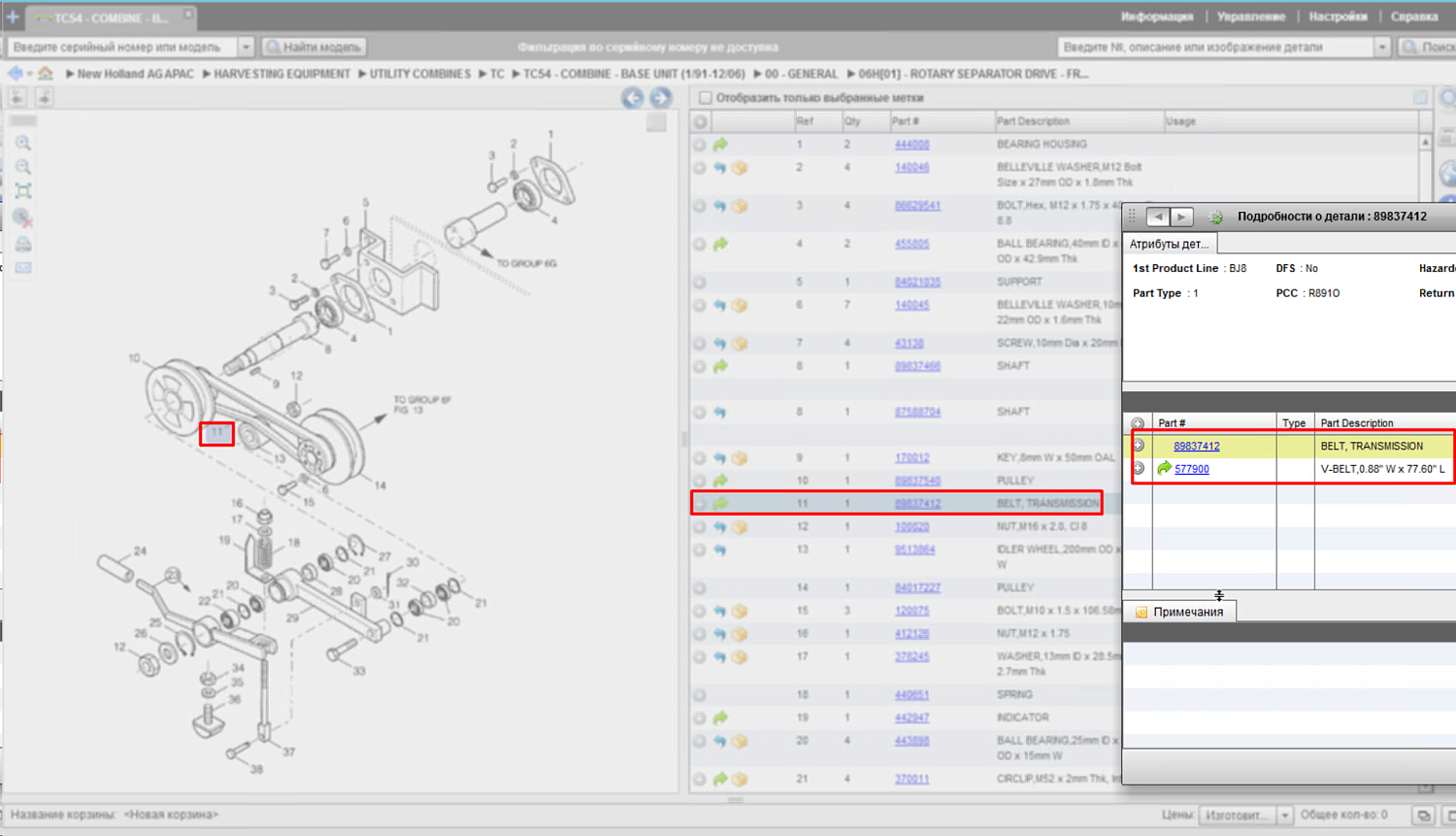Navigate to UTILITY COMBINES in the breadcrumb
The image size is (1456, 836).
(x=419, y=74)
